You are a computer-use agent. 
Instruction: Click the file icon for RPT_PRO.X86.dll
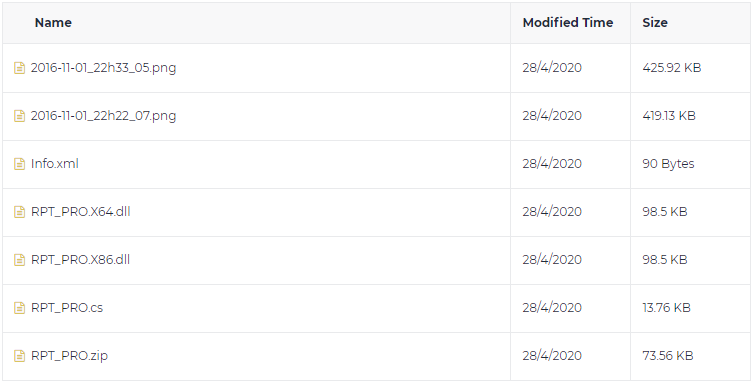click(x=19, y=260)
